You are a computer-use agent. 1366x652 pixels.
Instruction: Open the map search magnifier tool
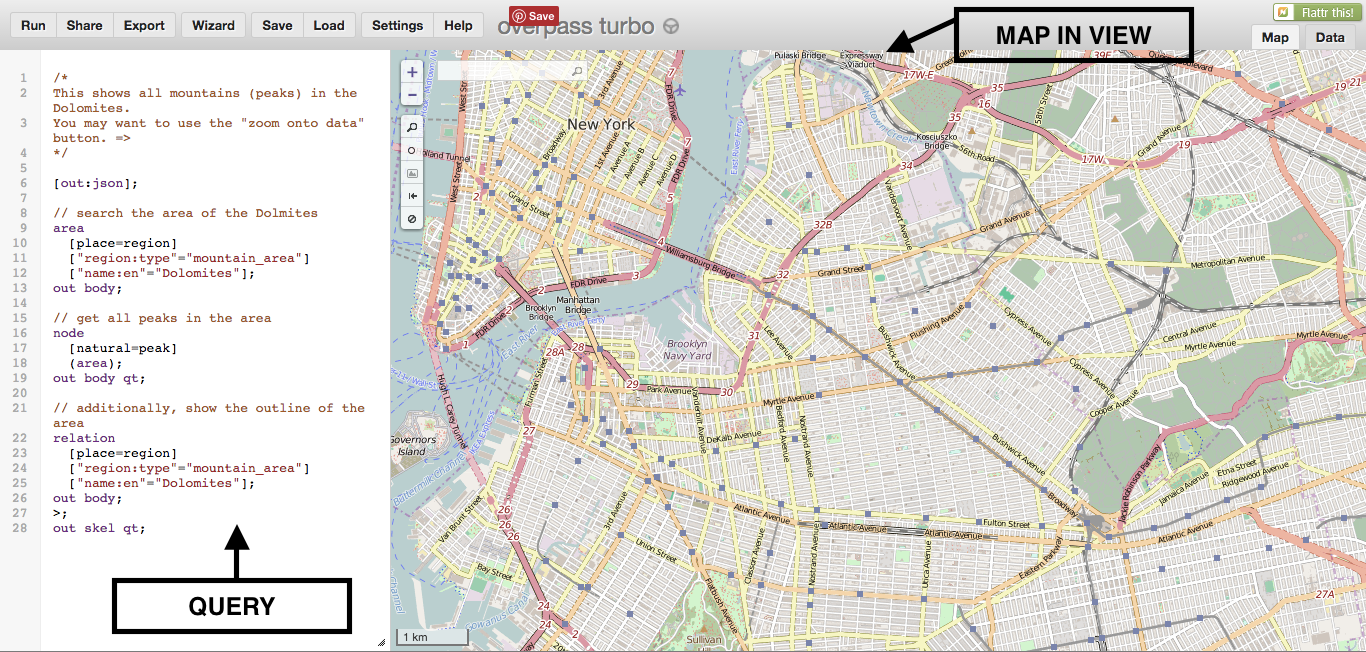(x=411, y=127)
